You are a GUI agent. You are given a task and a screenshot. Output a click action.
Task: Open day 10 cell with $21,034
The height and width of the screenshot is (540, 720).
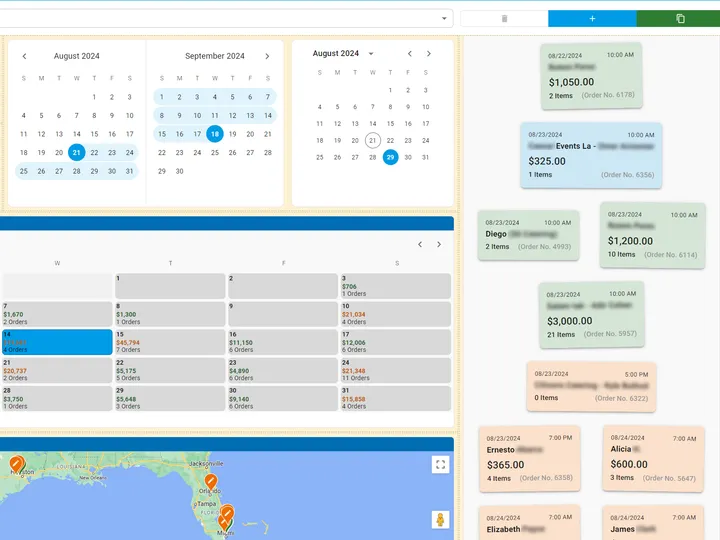point(396,314)
